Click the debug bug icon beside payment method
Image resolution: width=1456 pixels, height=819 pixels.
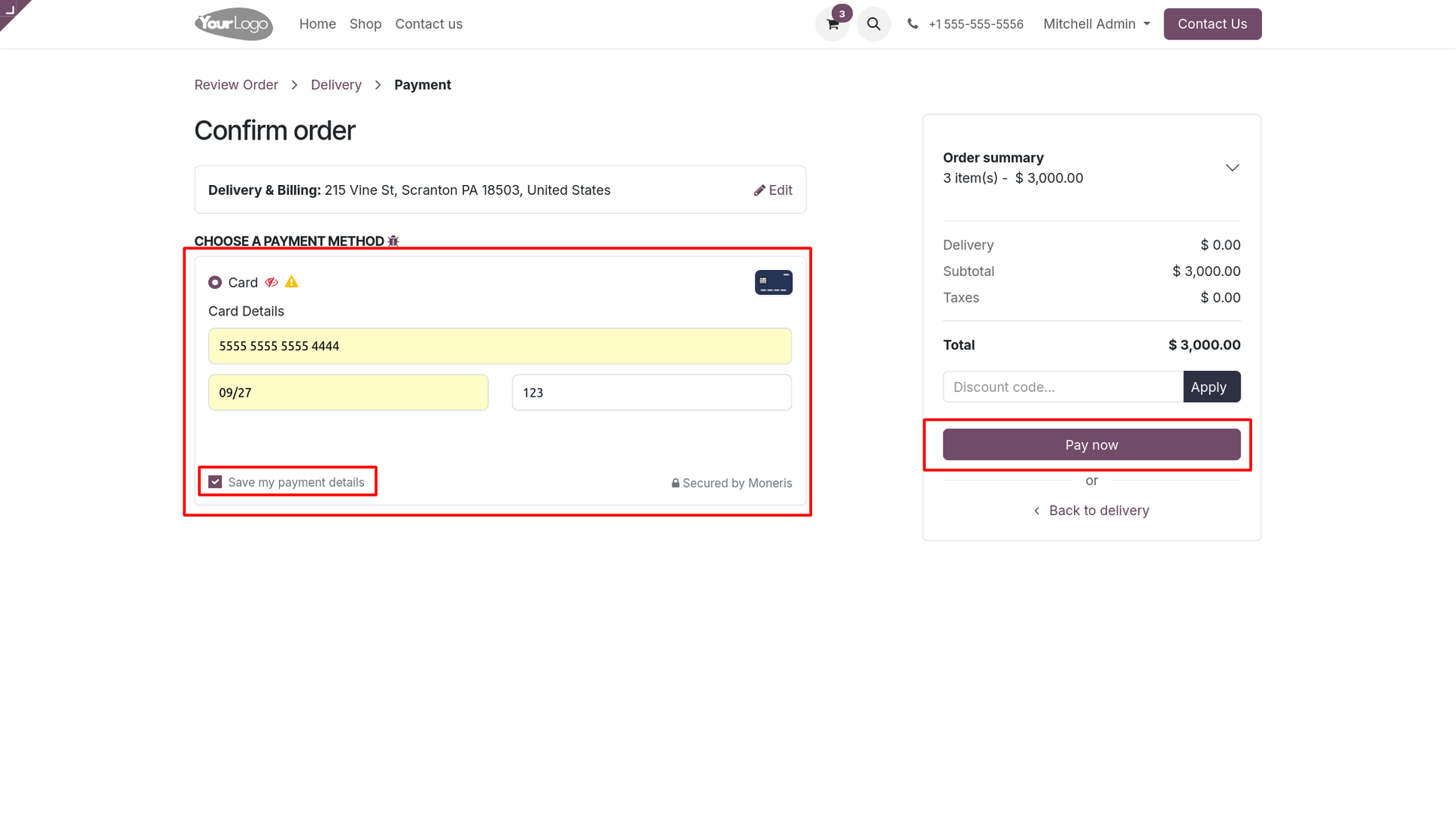[393, 241]
